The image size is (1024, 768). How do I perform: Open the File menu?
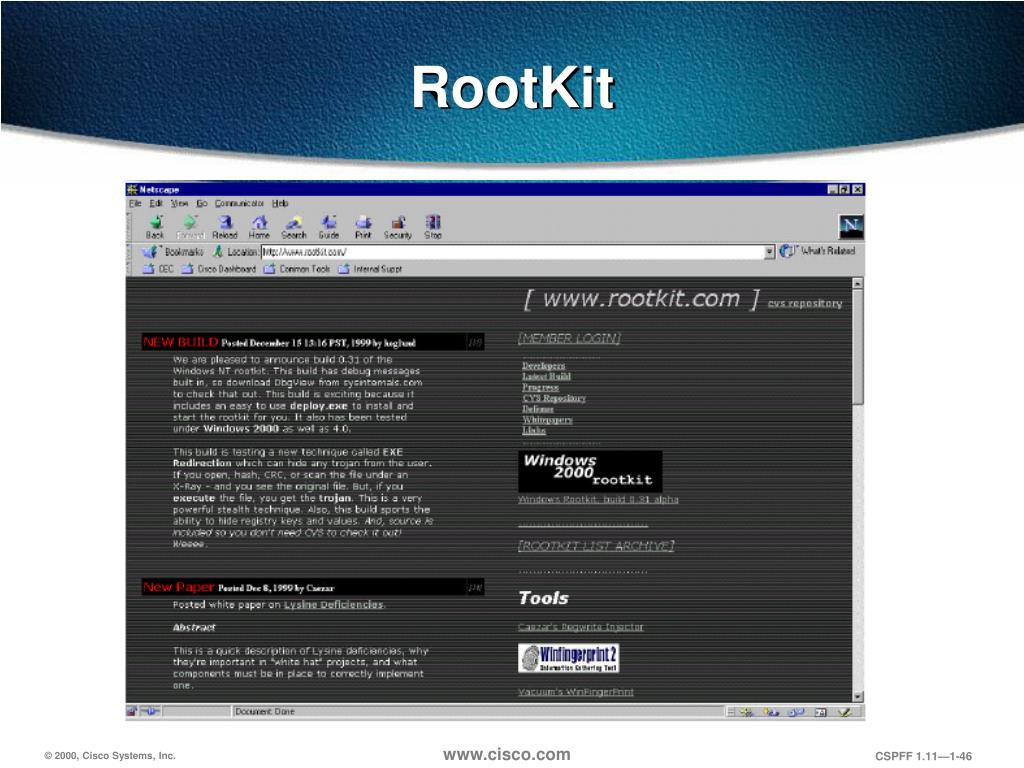pyautogui.click(x=135, y=204)
